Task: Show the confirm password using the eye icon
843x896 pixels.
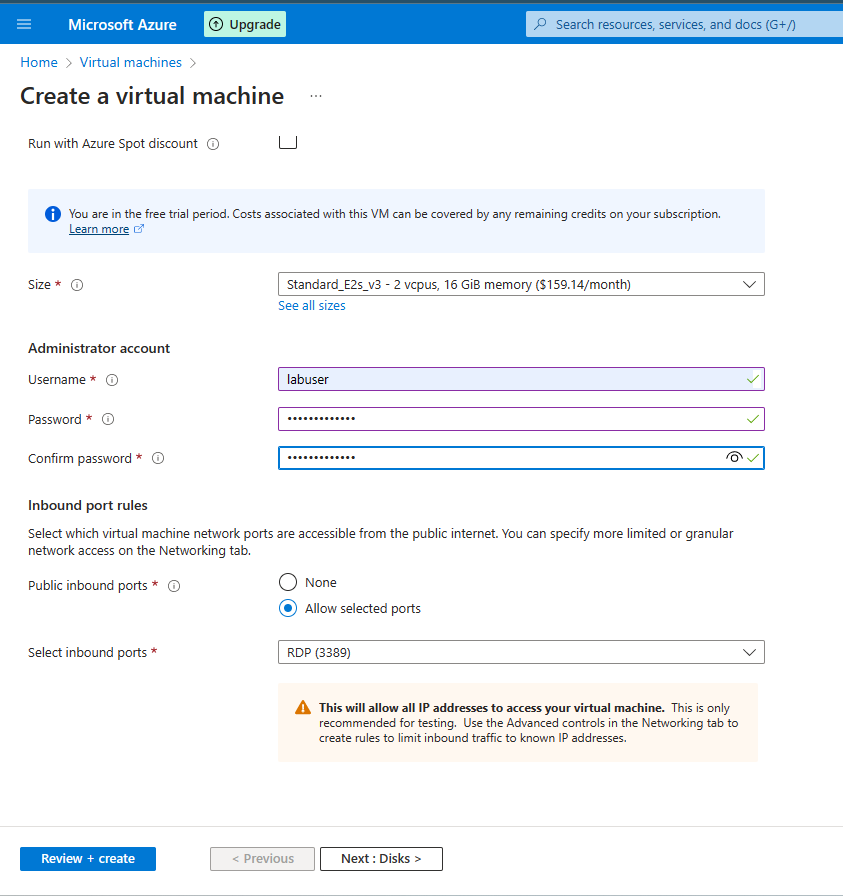Action: (733, 457)
